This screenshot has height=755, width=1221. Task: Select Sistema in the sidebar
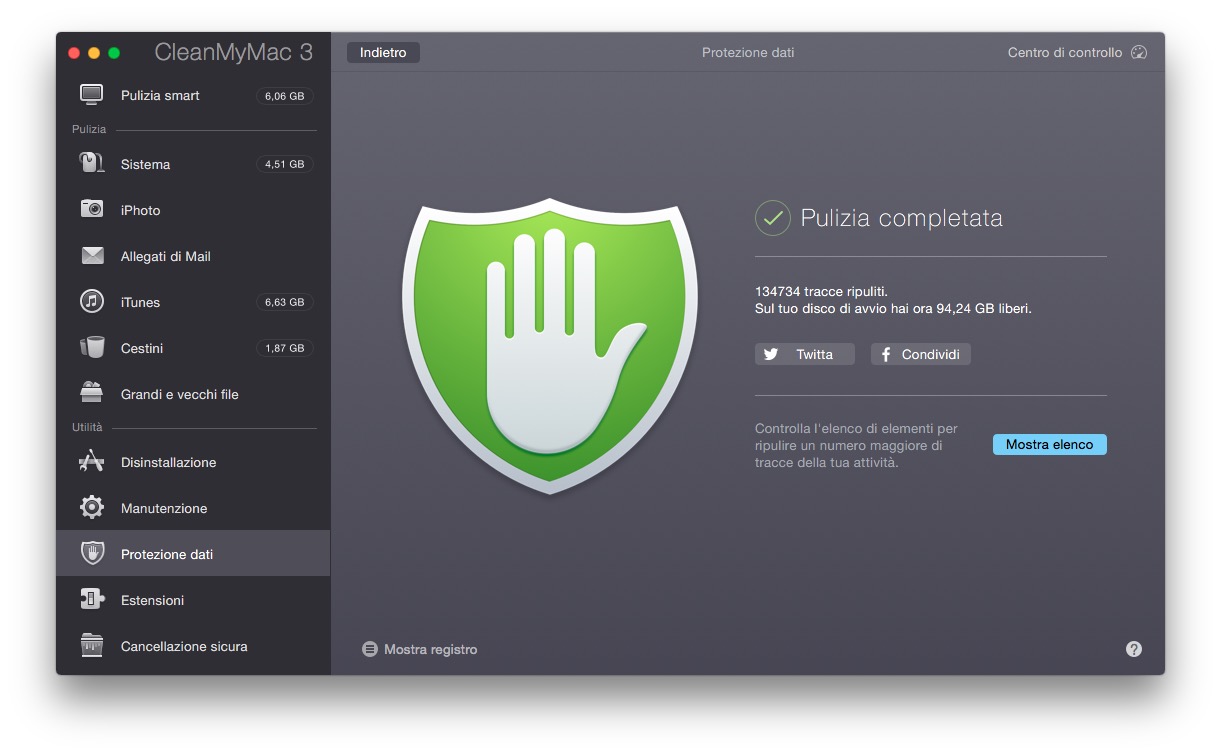[193, 163]
